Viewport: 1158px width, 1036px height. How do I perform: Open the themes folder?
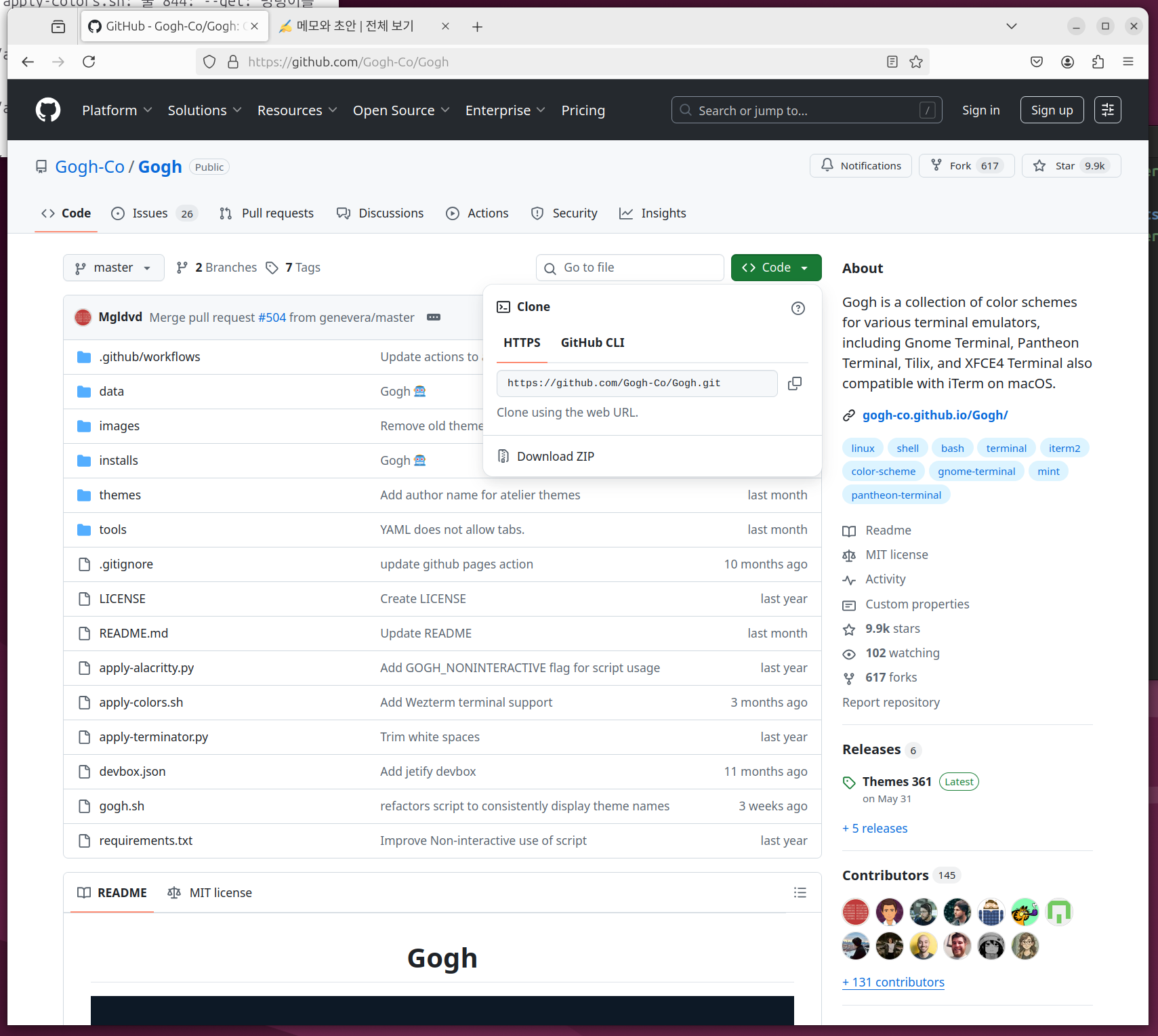pos(120,495)
